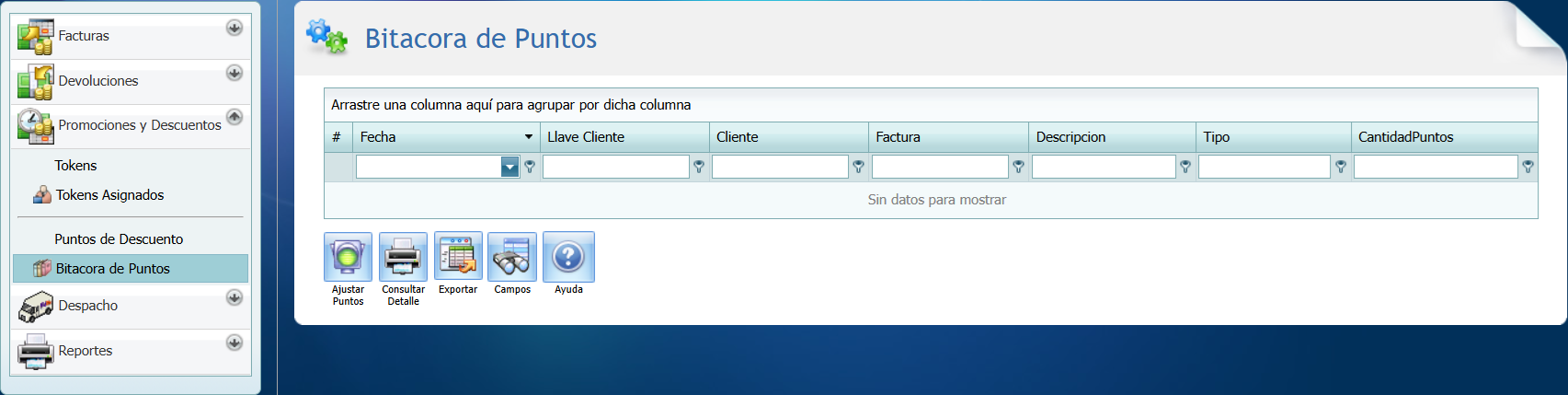This screenshot has height=395, width=1568.
Task: Open the Devoluciones section
Action: tap(98, 81)
